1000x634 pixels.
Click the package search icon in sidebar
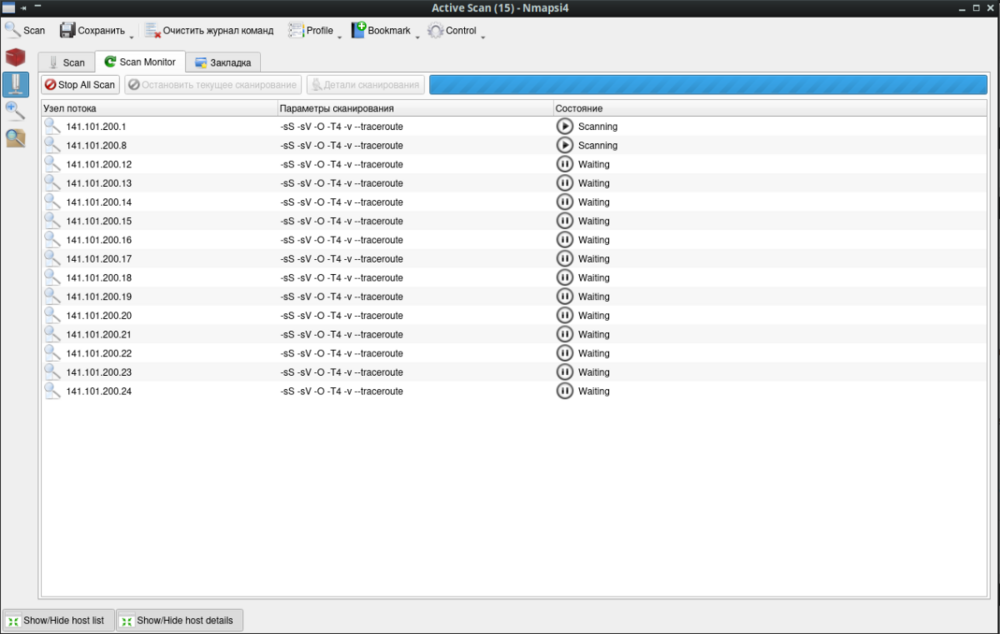click(x=15, y=138)
